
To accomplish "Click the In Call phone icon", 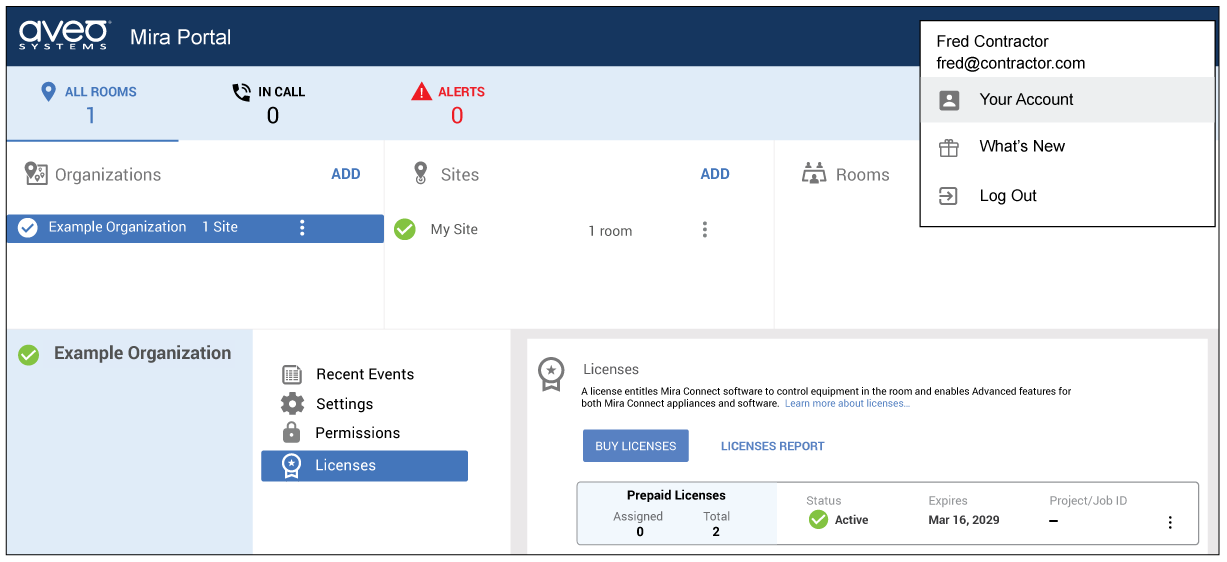I will pyautogui.click(x=241, y=92).
